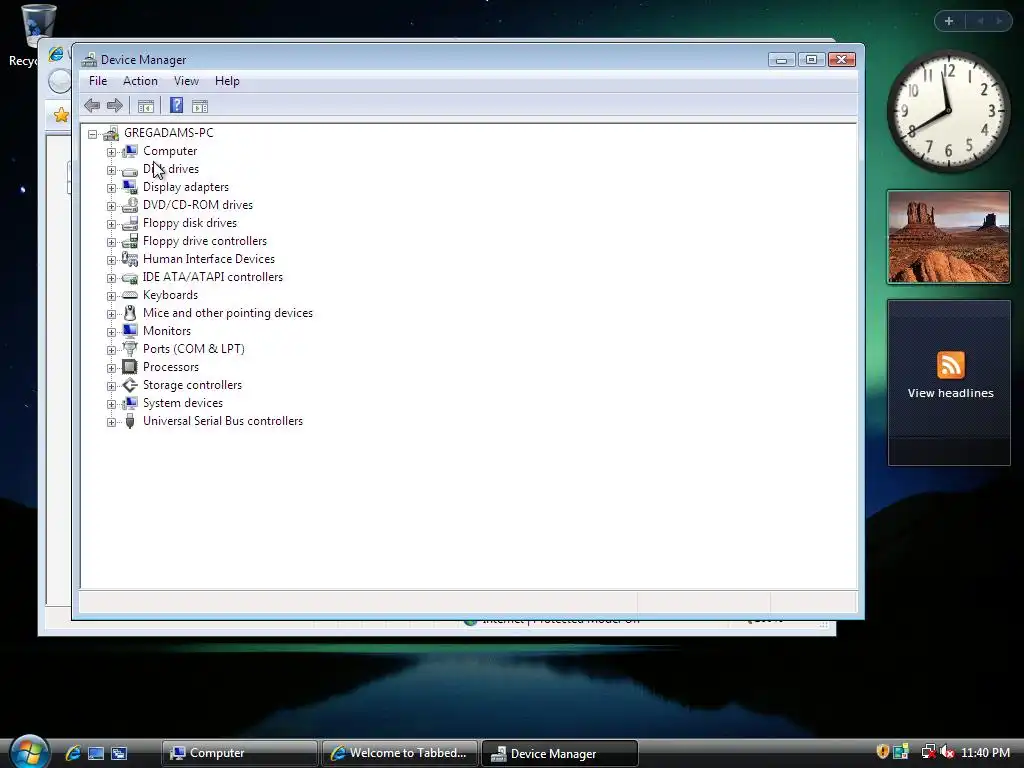Select the Universal Serial Bus controllers icon
Screen dimensions: 1024x768
[130, 421]
